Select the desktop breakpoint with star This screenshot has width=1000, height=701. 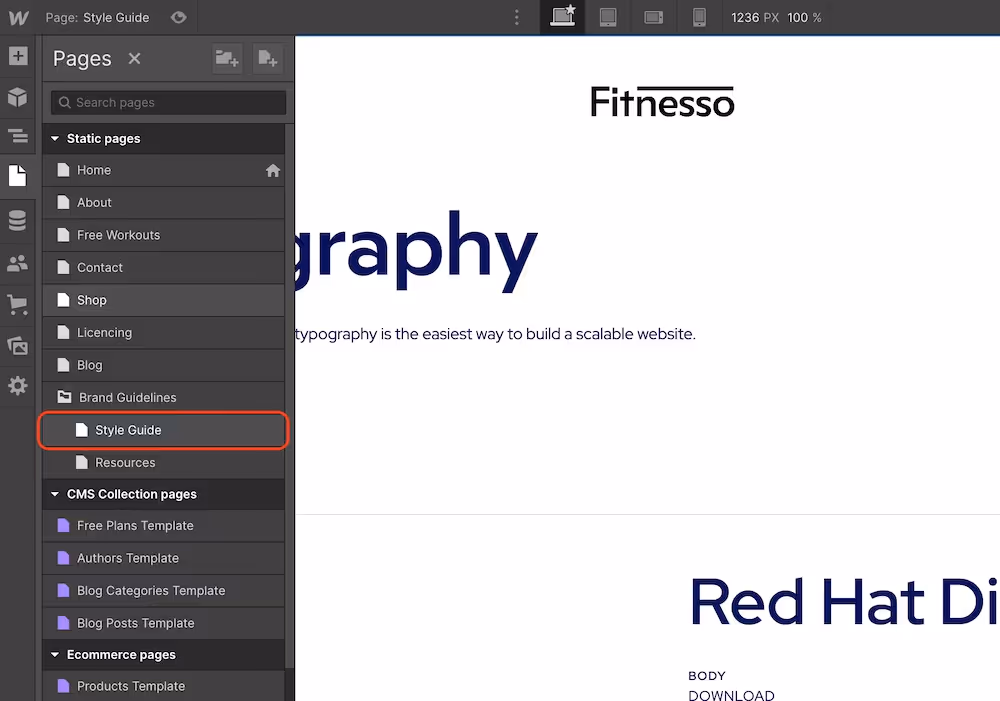click(x=562, y=17)
